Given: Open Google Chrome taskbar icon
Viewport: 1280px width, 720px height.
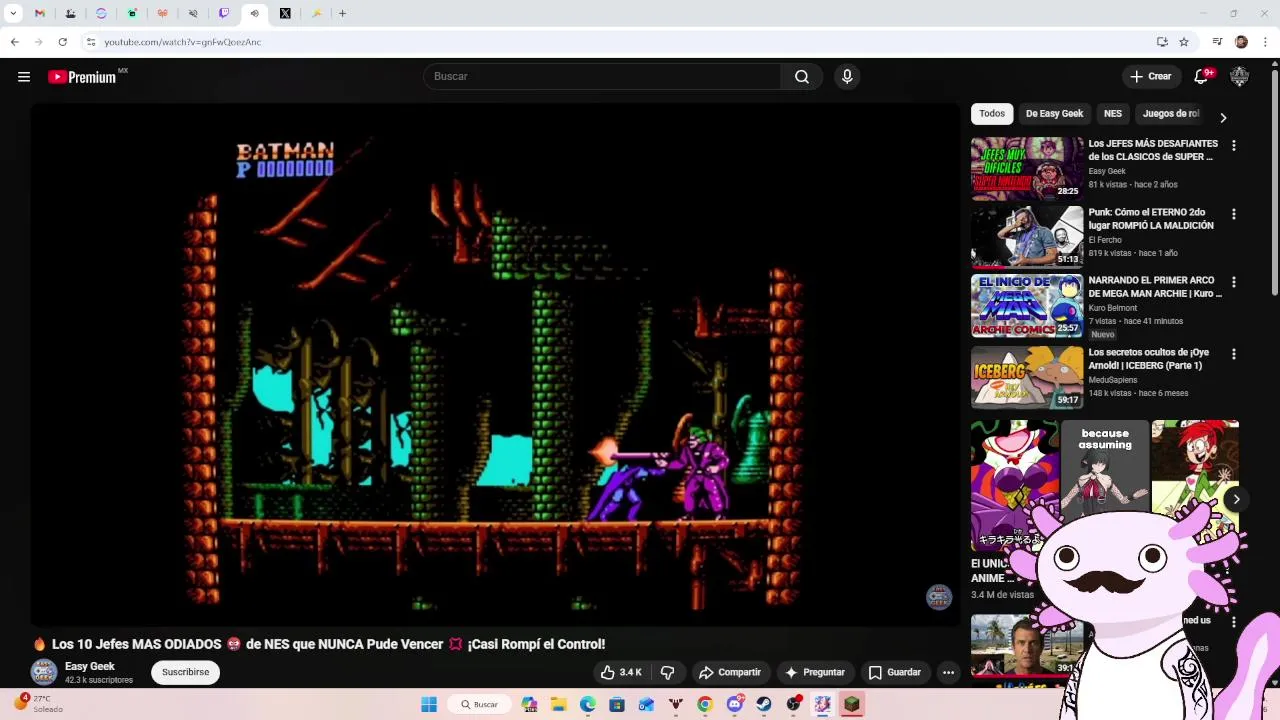Looking at the screenshot, I should (x=705, y=704).
